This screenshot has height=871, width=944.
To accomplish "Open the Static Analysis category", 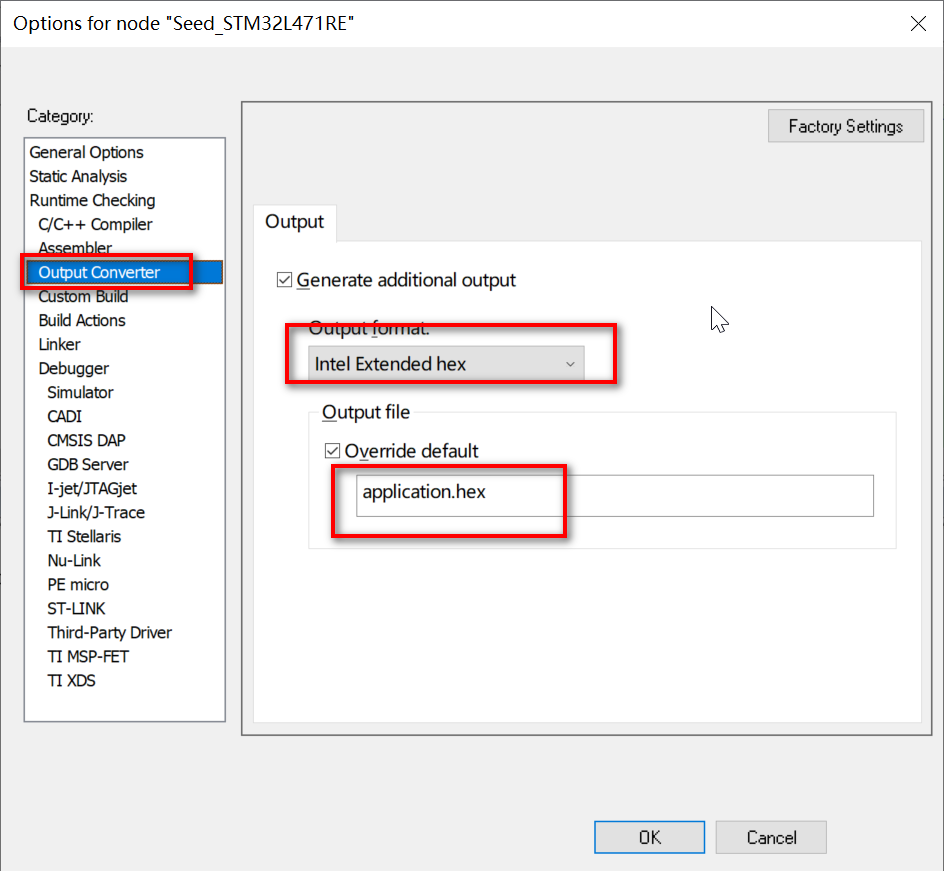I will (78, 176).
